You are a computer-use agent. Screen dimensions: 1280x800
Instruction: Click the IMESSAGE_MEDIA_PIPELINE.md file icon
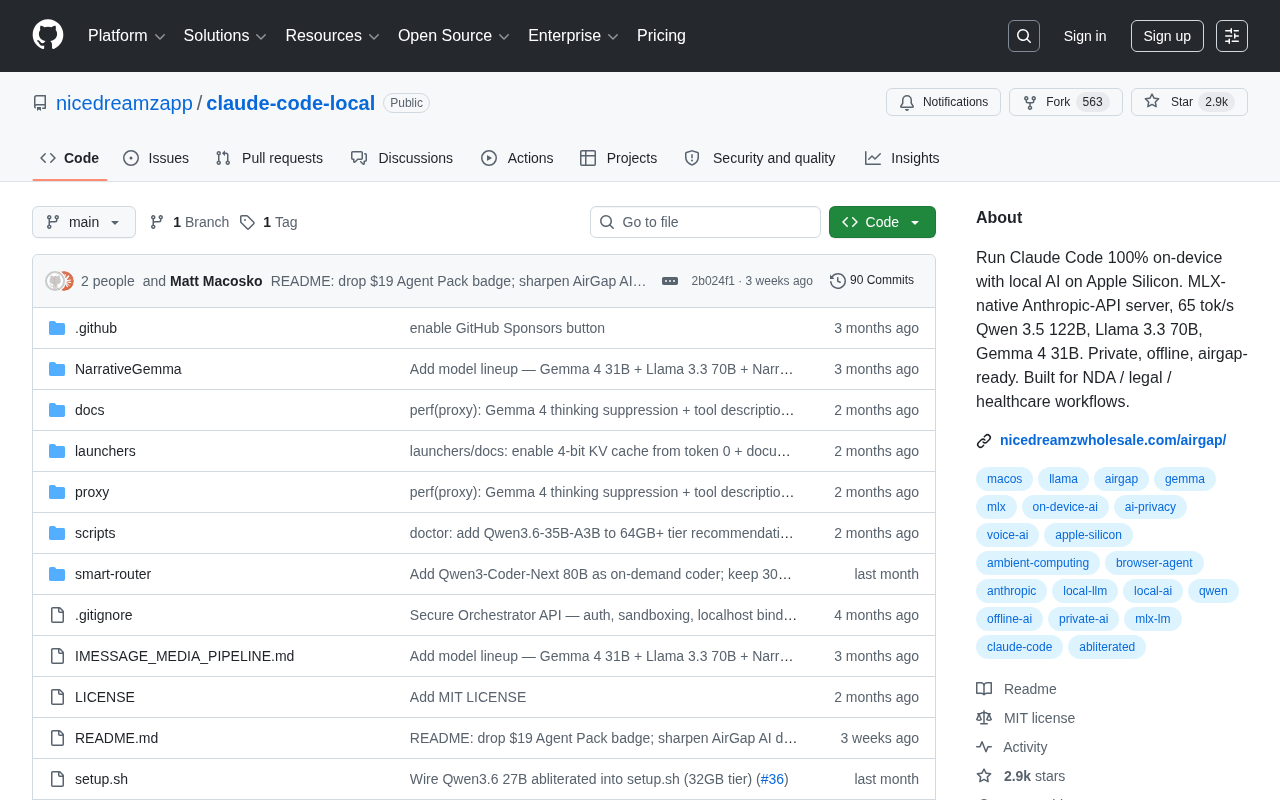point(57,656)
